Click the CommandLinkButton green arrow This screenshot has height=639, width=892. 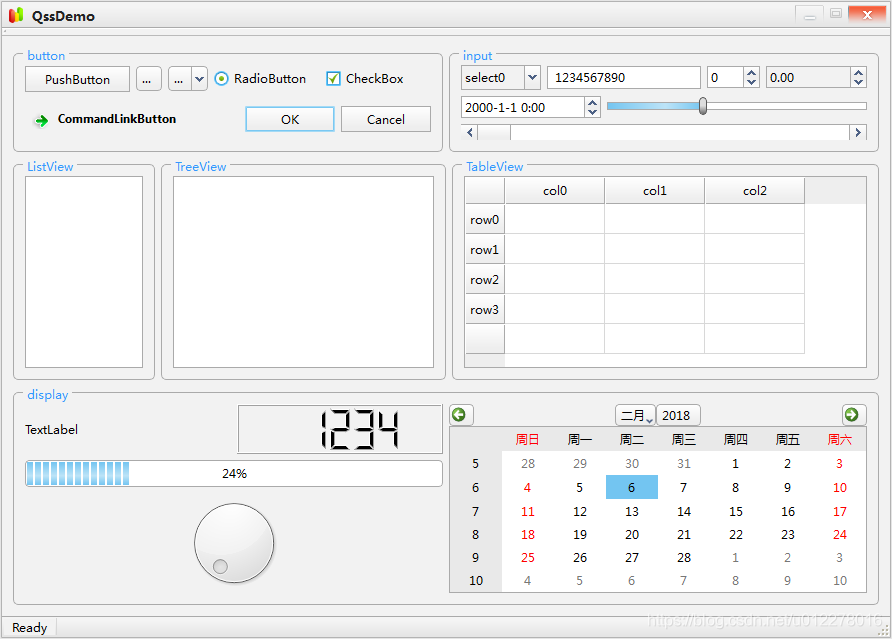(x=41, y=121)
